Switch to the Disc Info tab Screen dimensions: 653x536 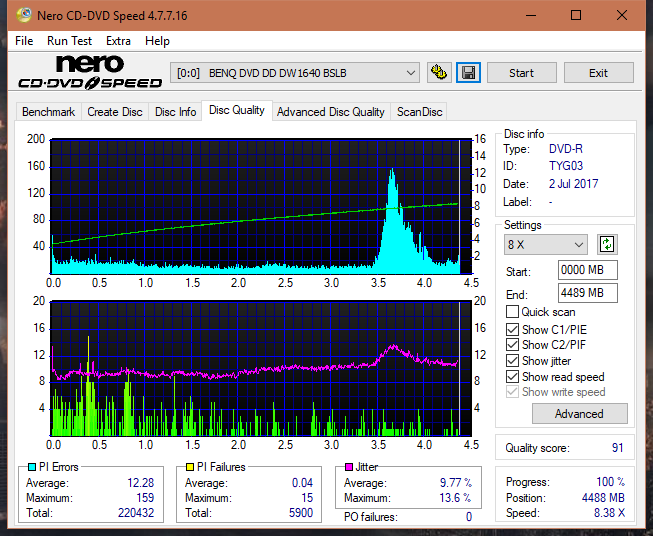click(x=175, y=112)
